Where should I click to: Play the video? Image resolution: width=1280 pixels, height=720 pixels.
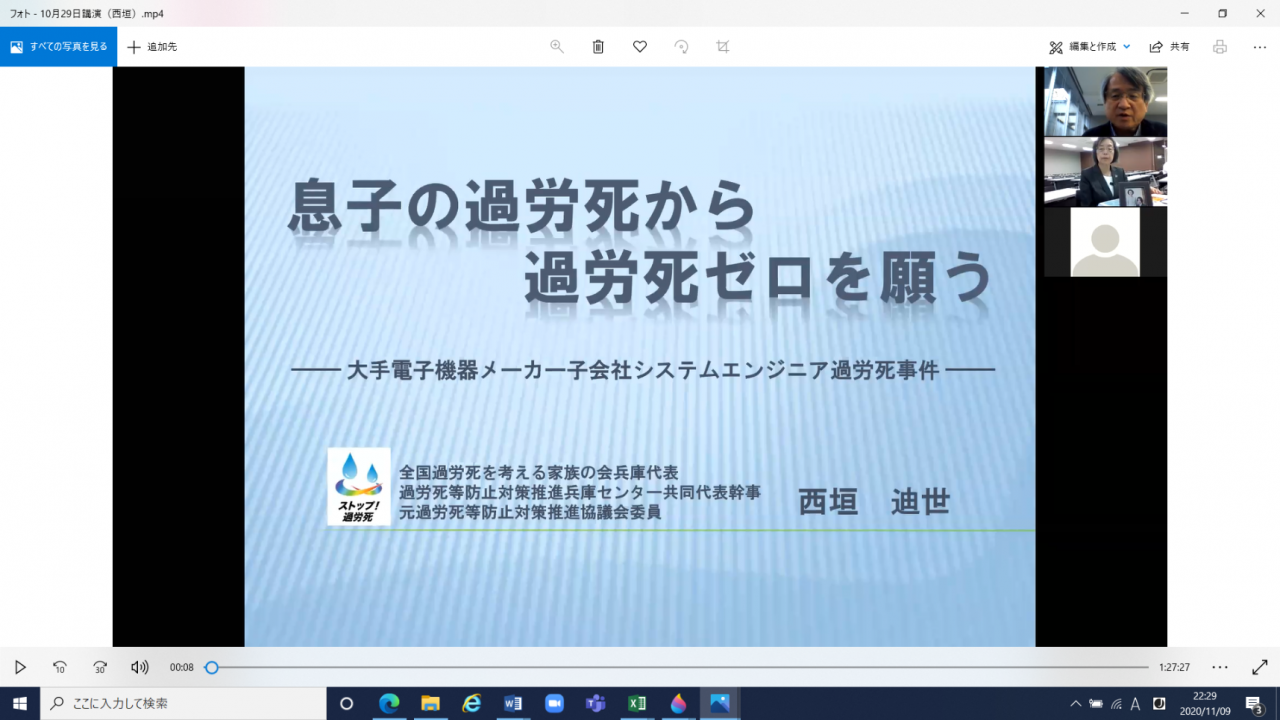pos(20,667)
